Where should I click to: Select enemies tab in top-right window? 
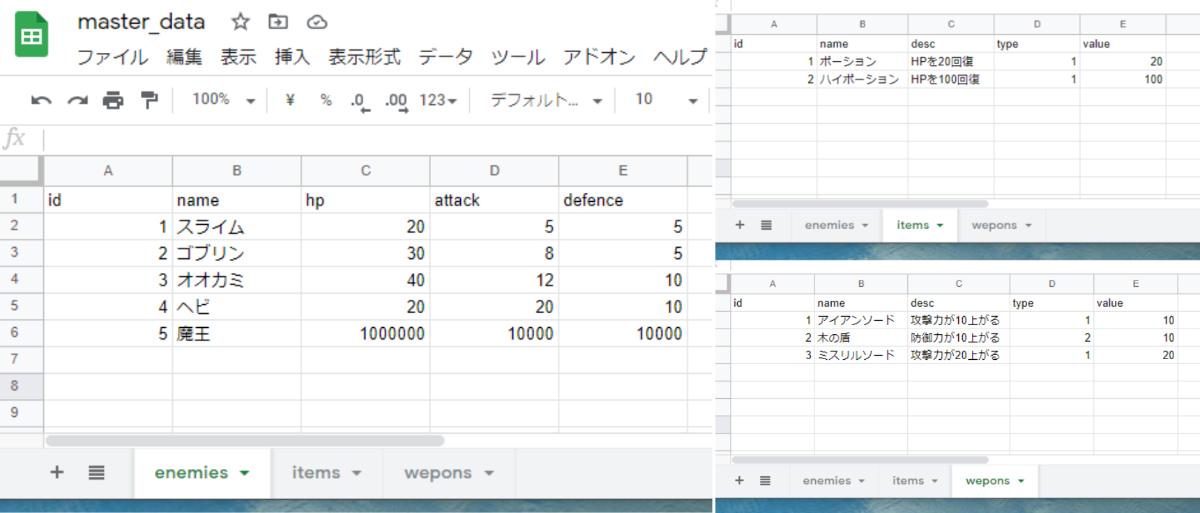click(x=836, y=225)
